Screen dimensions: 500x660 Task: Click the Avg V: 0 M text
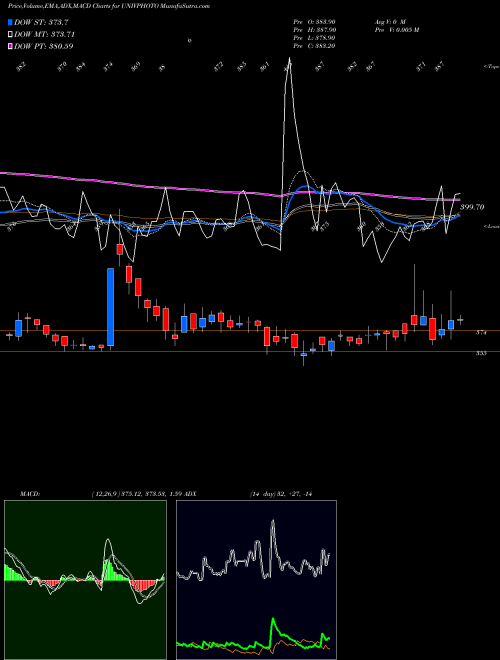[x=389, y=21]
